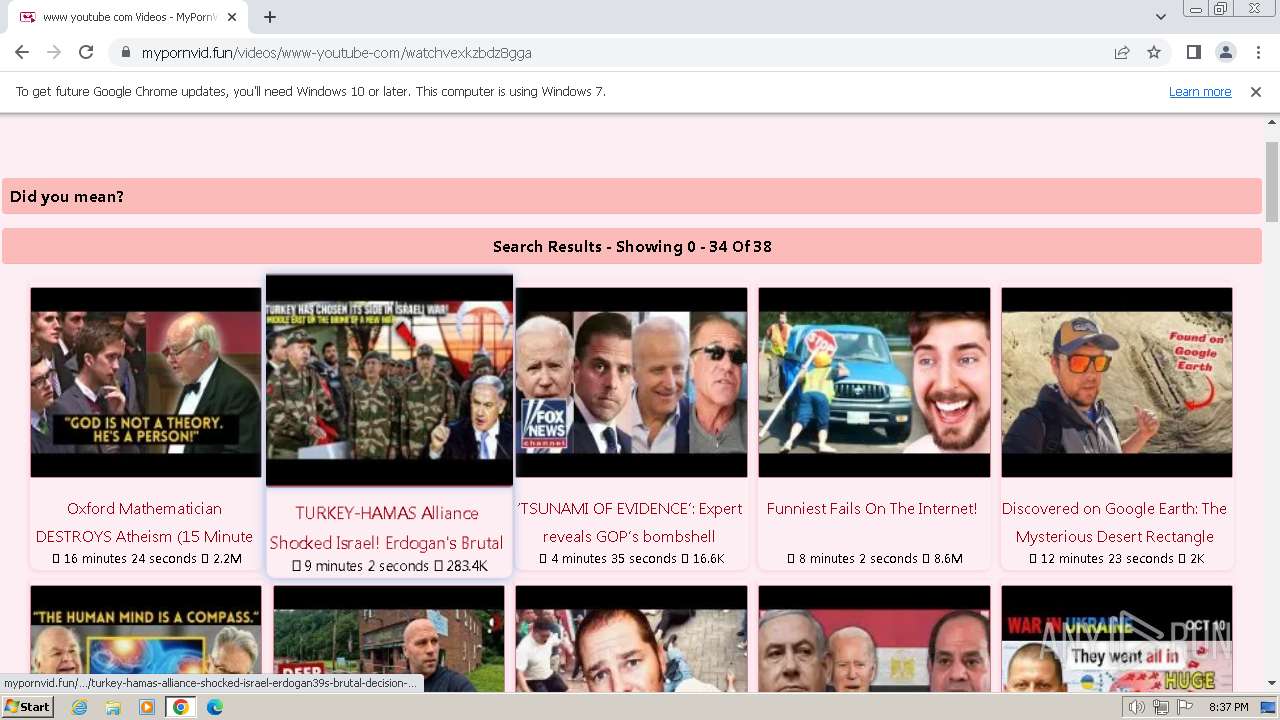Click '4 minutes 35 seconds' duration text
Viewport: 1280px width, 720px height.
coord(614,559)
